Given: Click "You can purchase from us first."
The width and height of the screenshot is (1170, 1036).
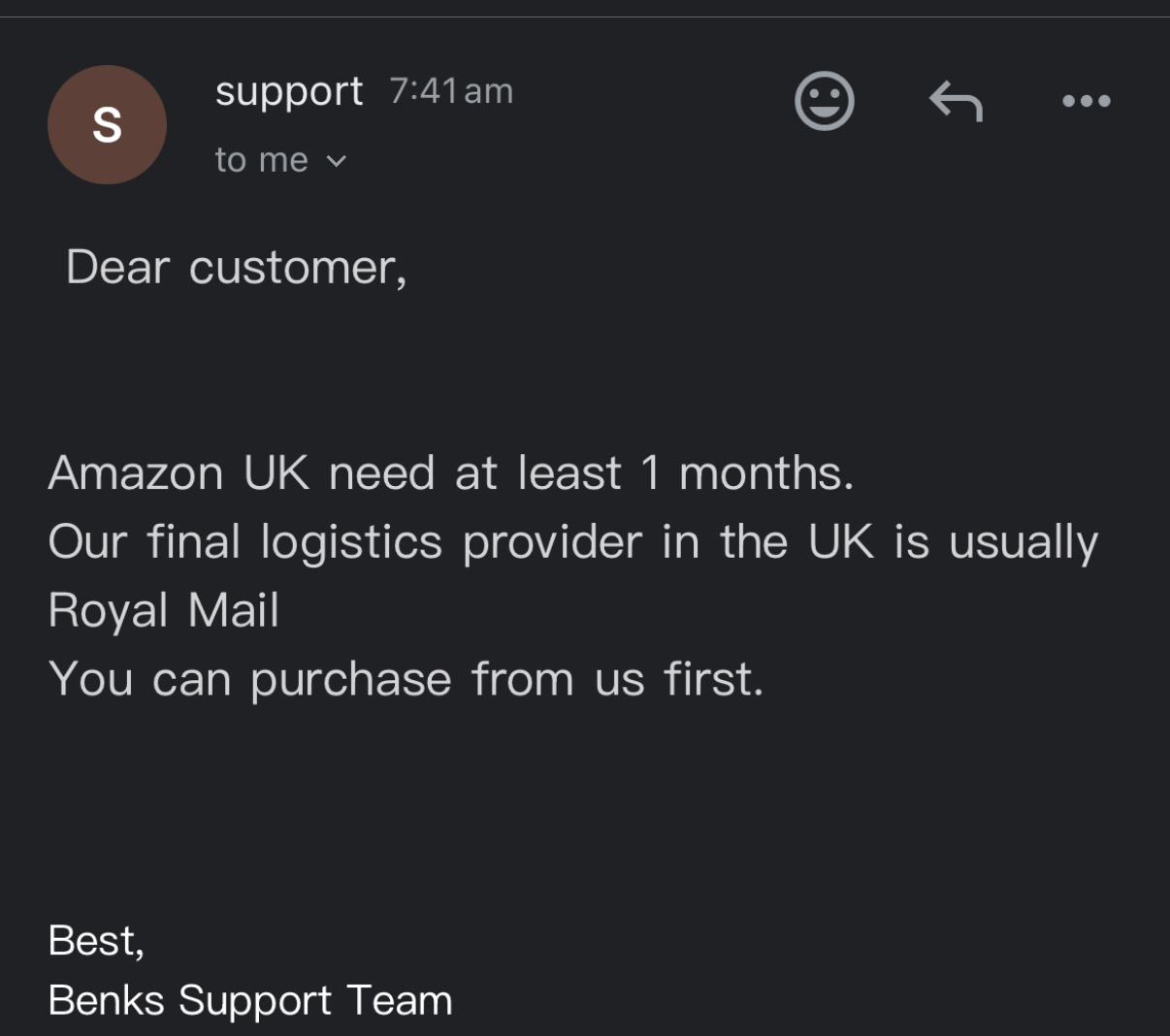Looking at the screenshot, I should [406, 679].
